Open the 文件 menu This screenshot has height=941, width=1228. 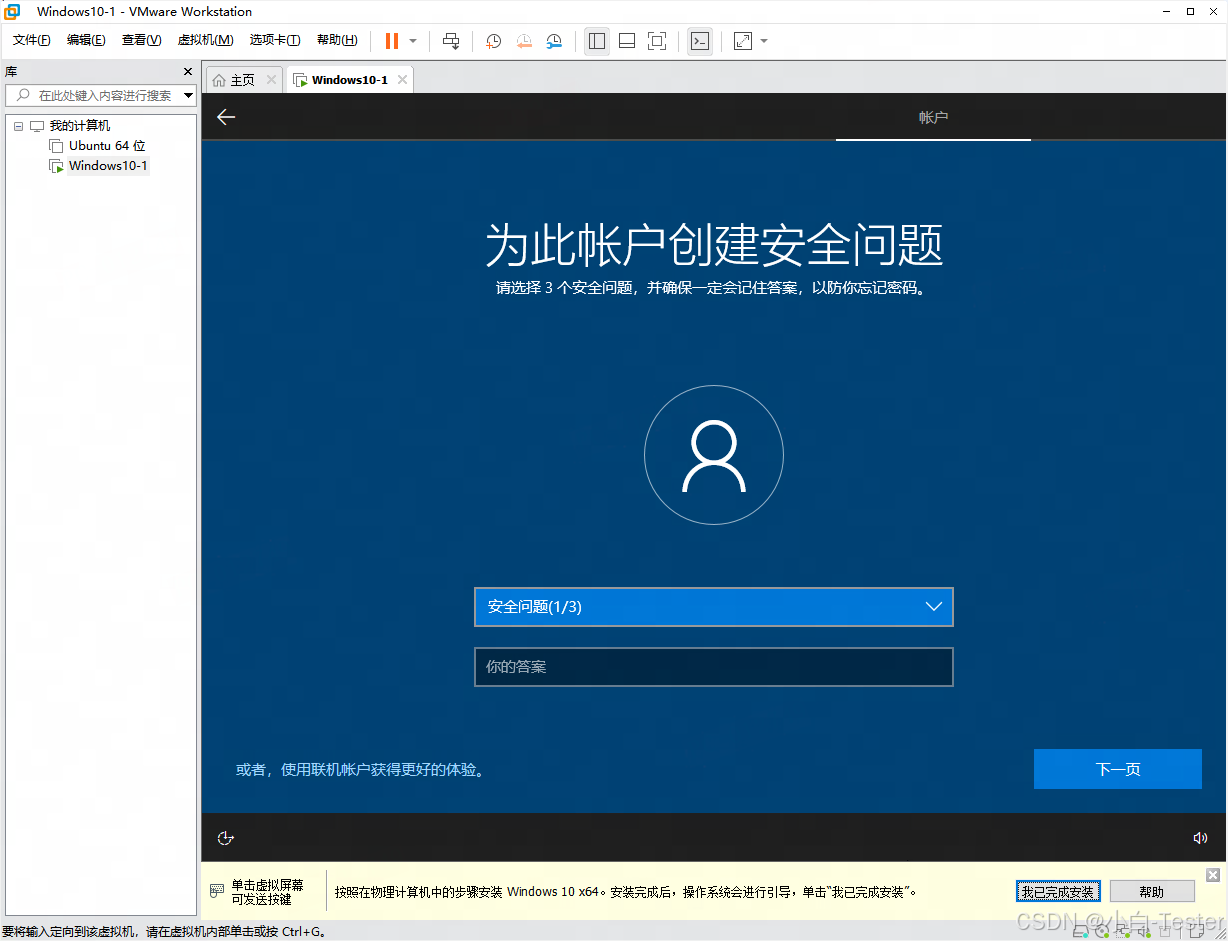point(32,40)
